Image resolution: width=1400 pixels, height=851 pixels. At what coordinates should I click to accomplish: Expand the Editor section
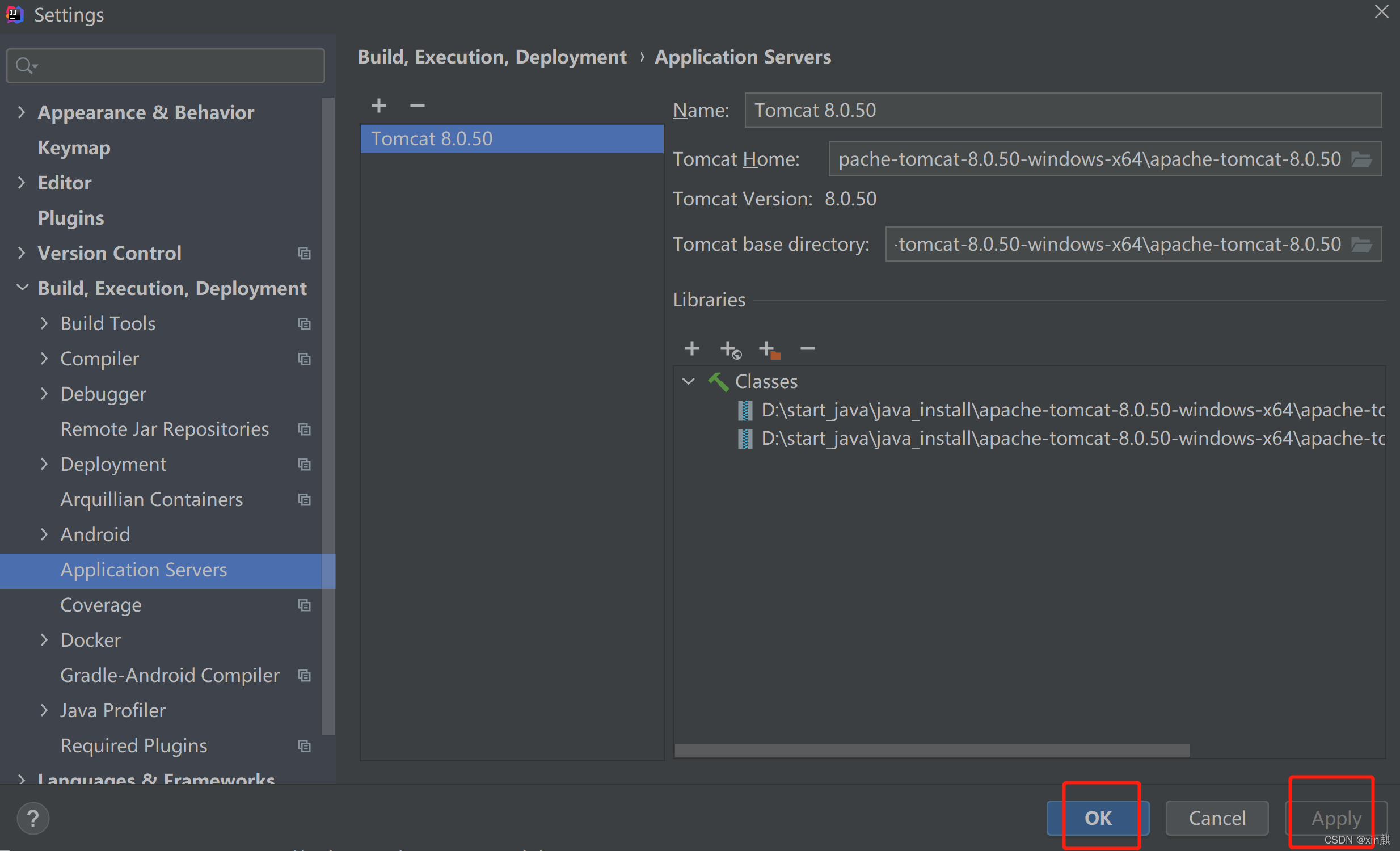click(x=22, y=183)
